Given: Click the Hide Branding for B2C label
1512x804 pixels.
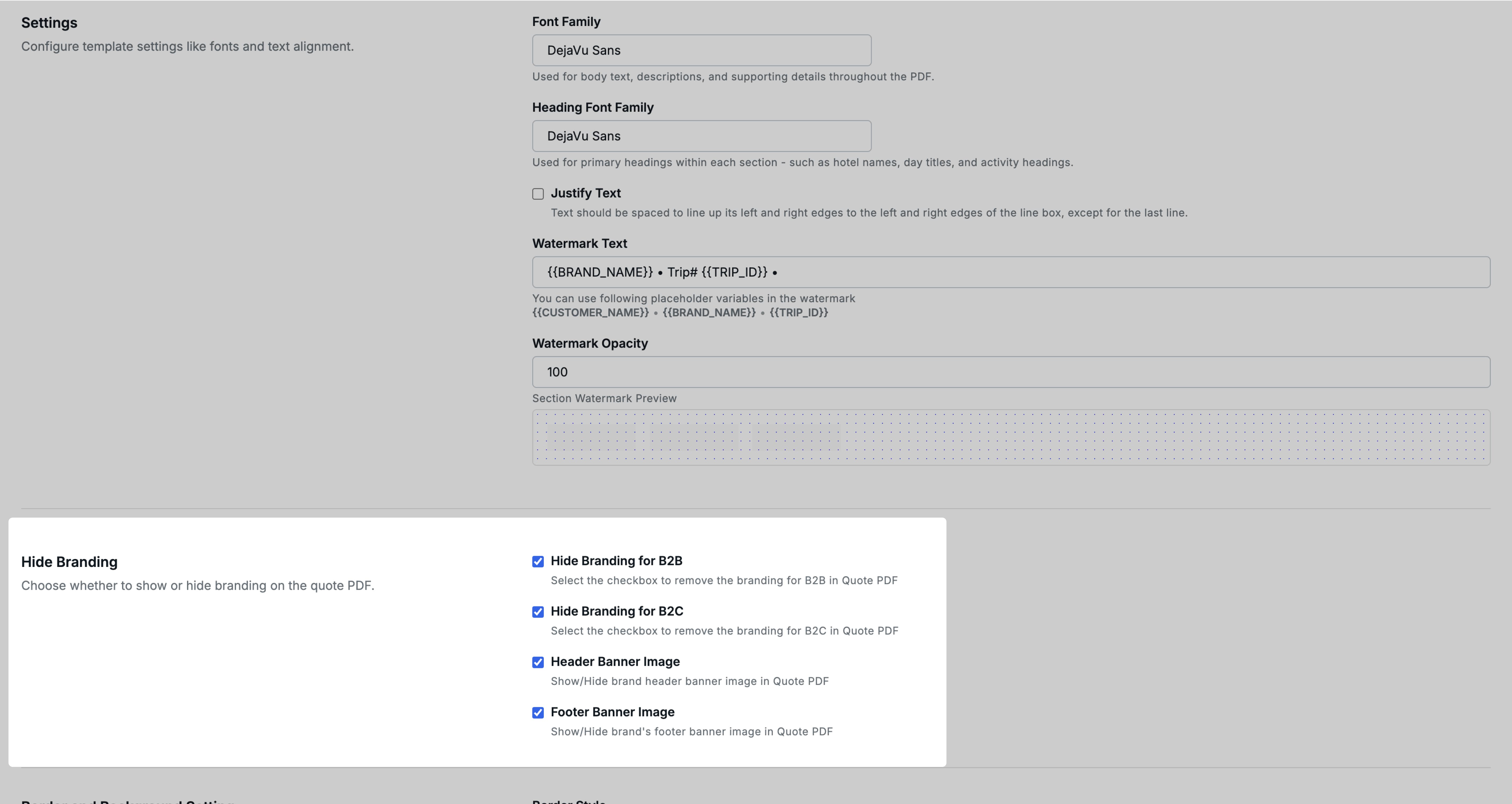Looking at the screenshot, I should pyautogui.click(x=617, y=611).
